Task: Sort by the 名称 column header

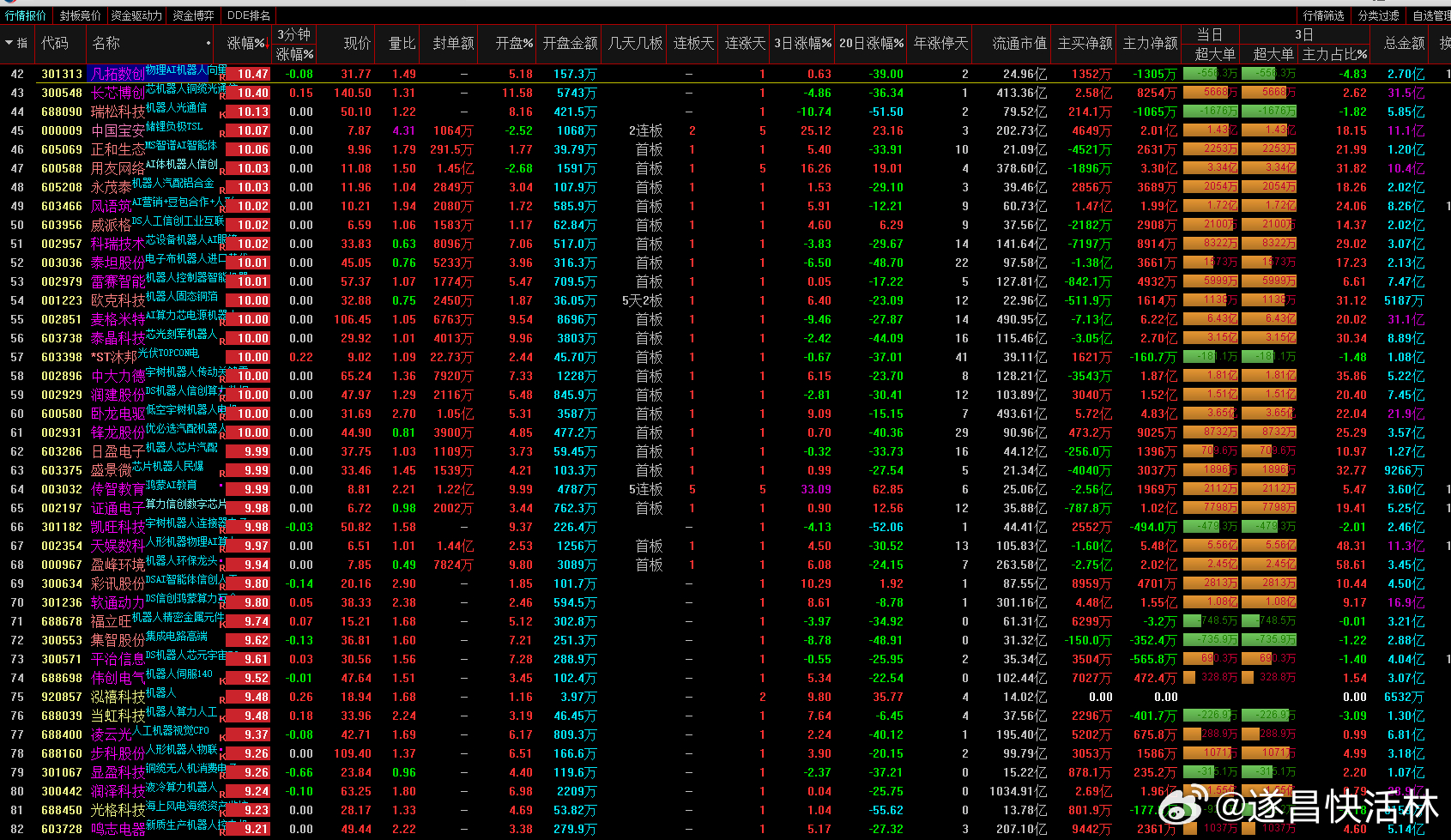Action: (x=106, y=43)
